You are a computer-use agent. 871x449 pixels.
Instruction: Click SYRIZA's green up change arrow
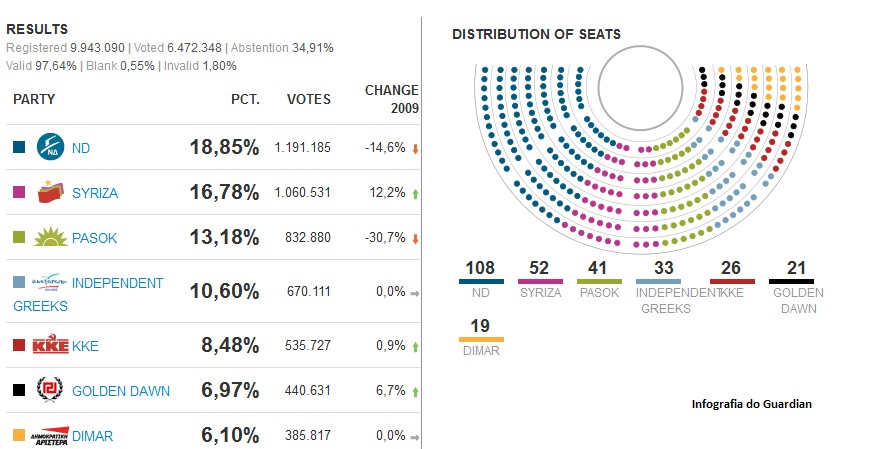(x=415, y=193)
